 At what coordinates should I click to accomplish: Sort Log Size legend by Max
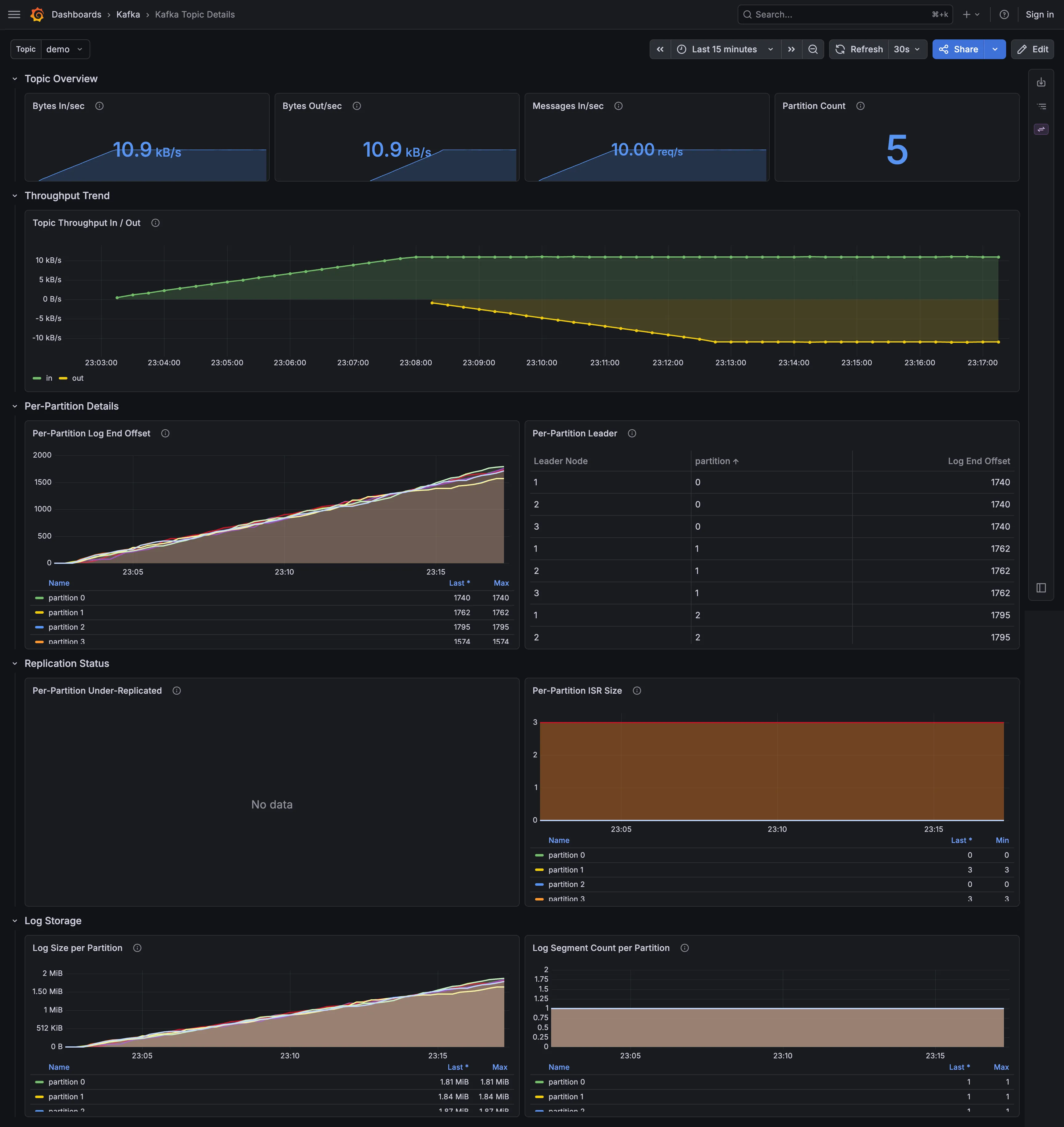tap(500, 1067)
